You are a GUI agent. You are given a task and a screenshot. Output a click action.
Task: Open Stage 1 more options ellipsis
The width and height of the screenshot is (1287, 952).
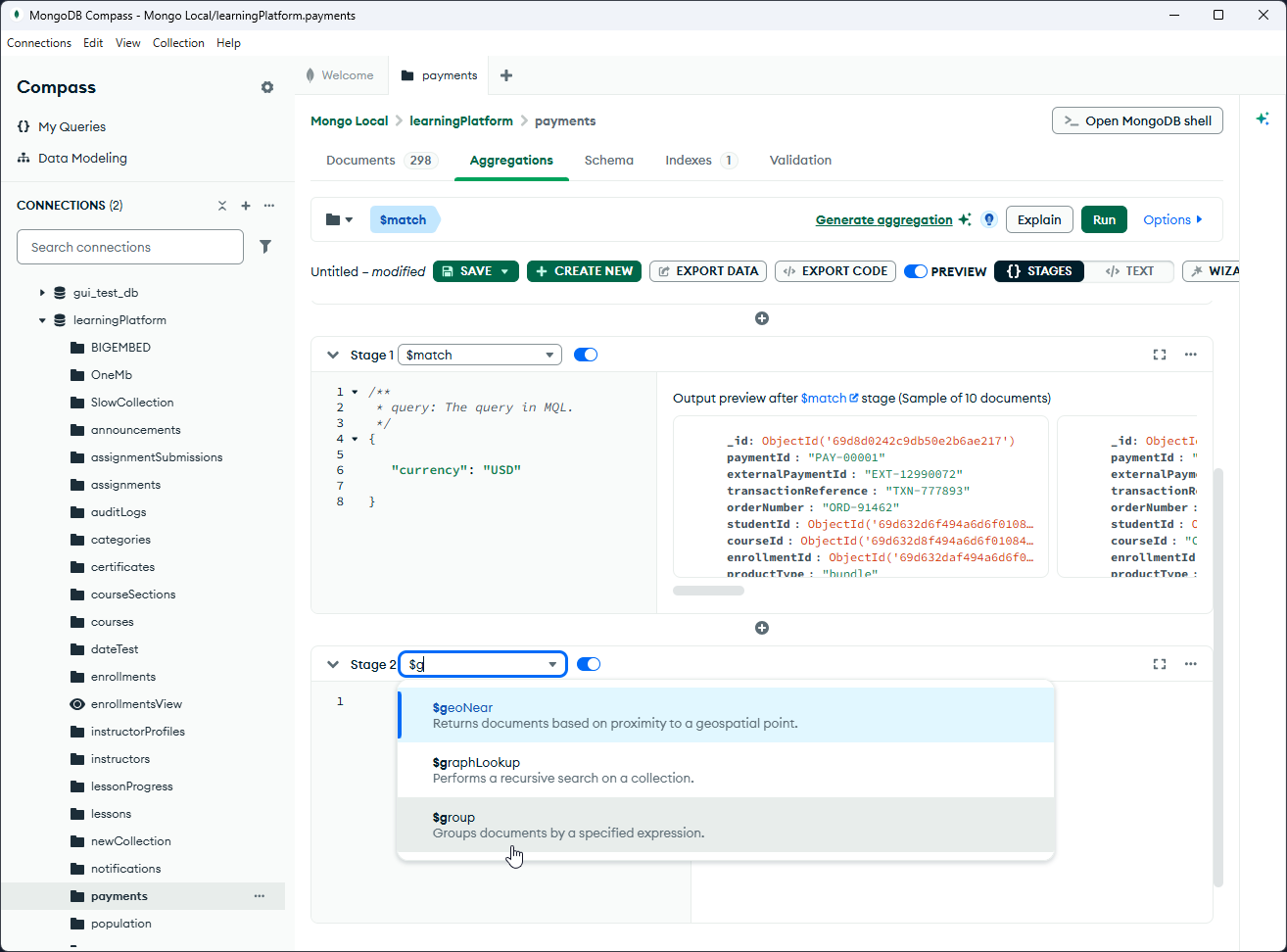click(x=1191, y=355)
